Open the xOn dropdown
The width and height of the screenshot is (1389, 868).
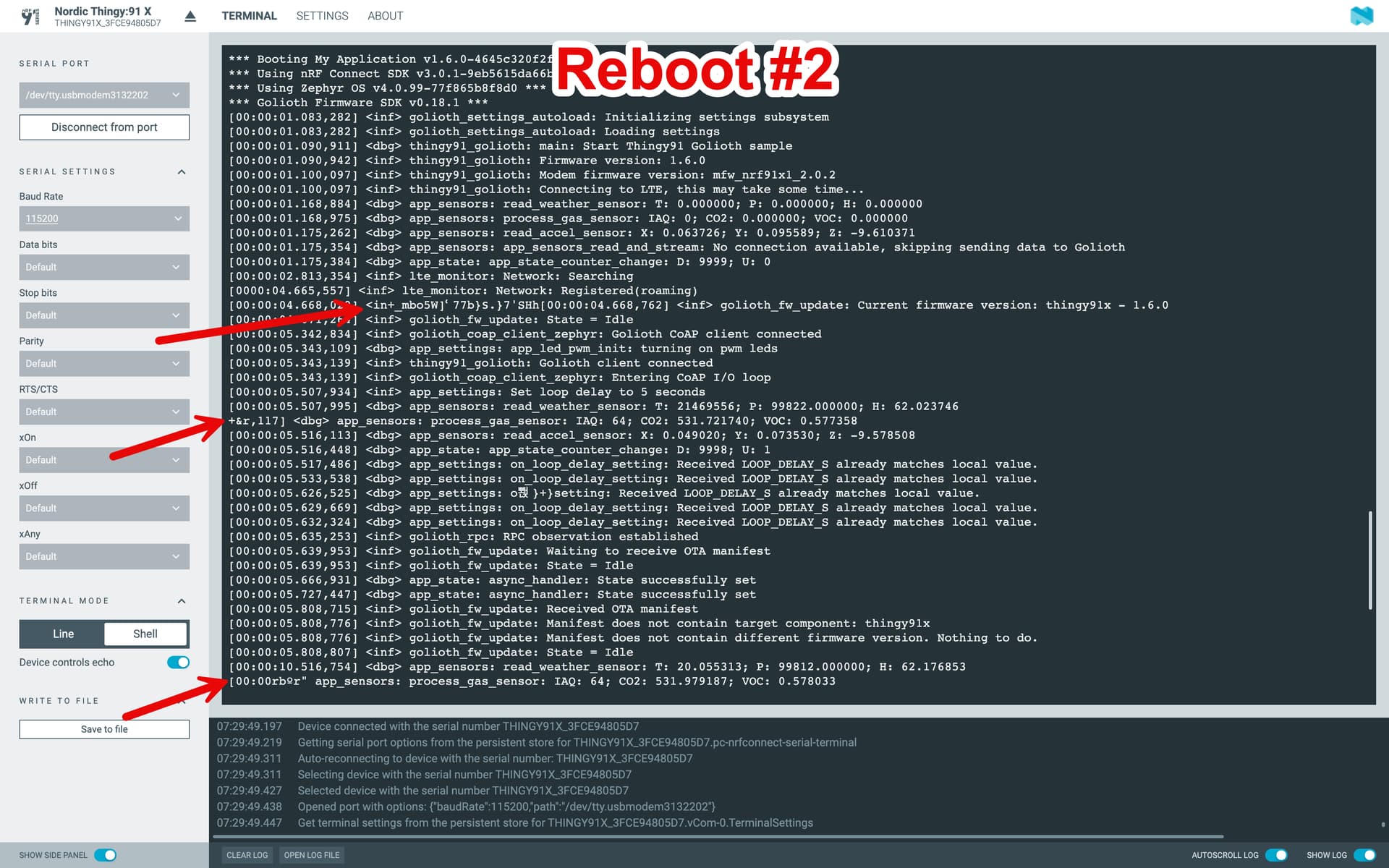104,460
